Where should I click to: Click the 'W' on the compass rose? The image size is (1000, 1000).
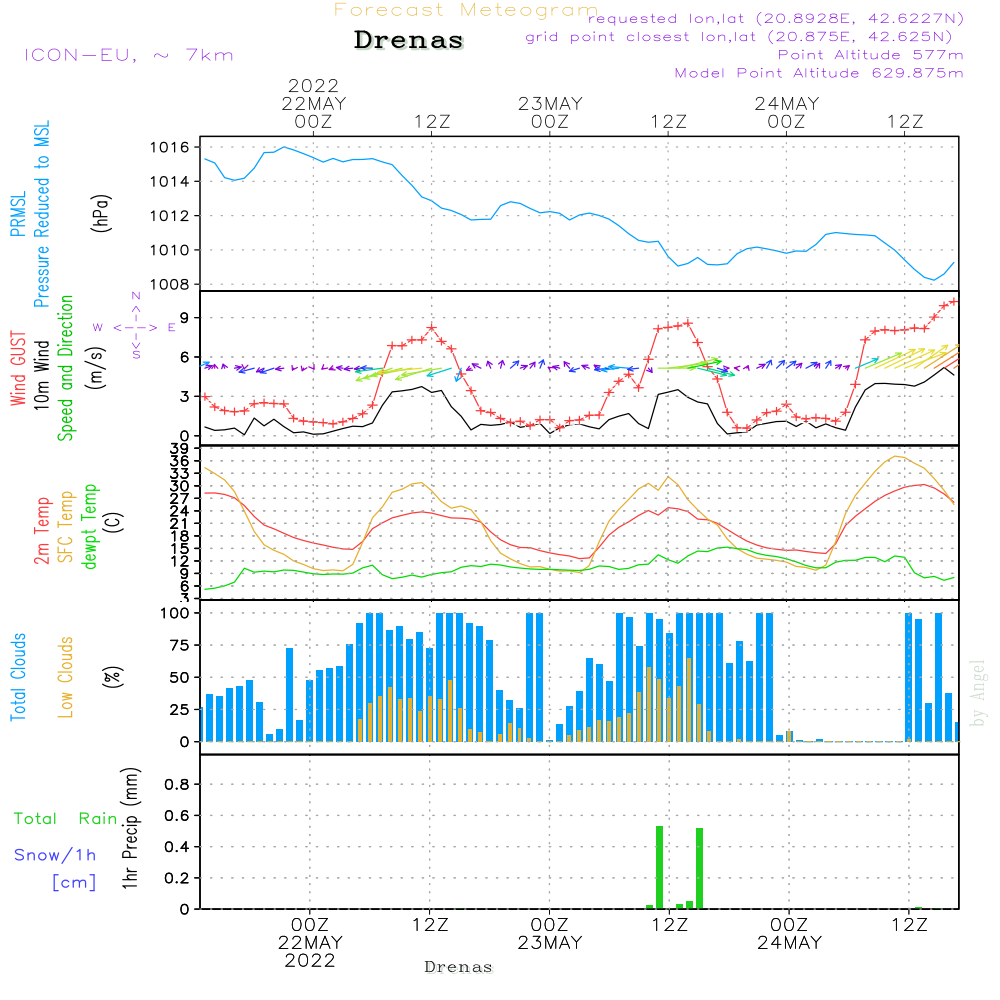pyautogui.click(x=98, y=328)
